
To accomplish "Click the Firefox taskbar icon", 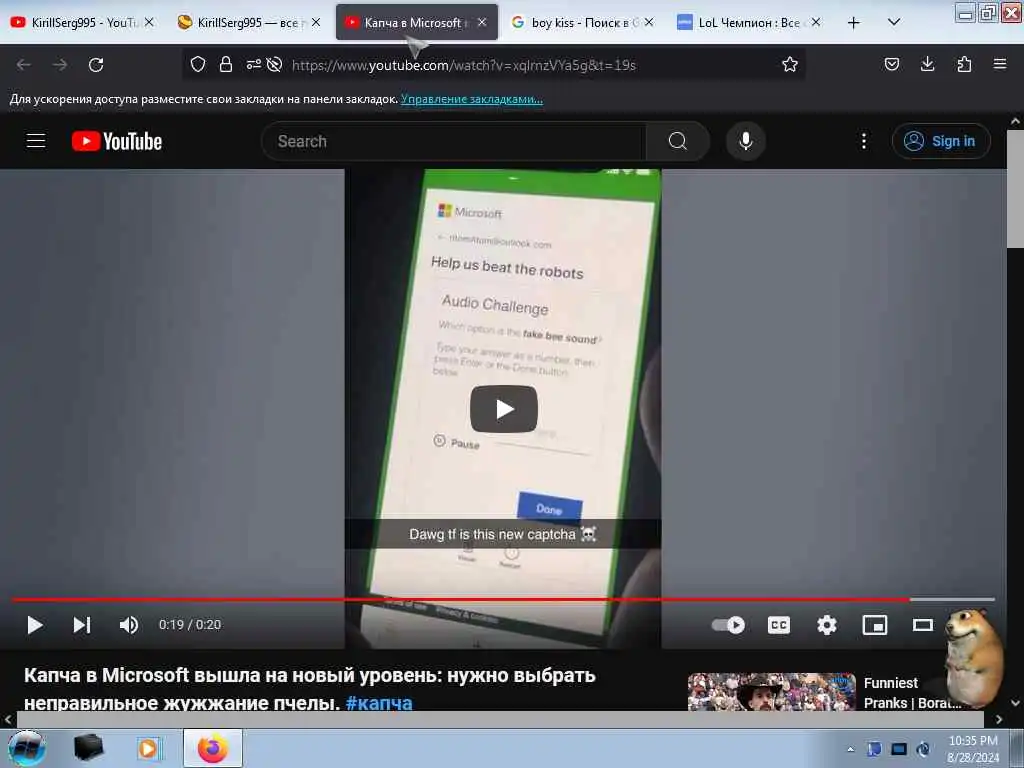I will (213, 748).
